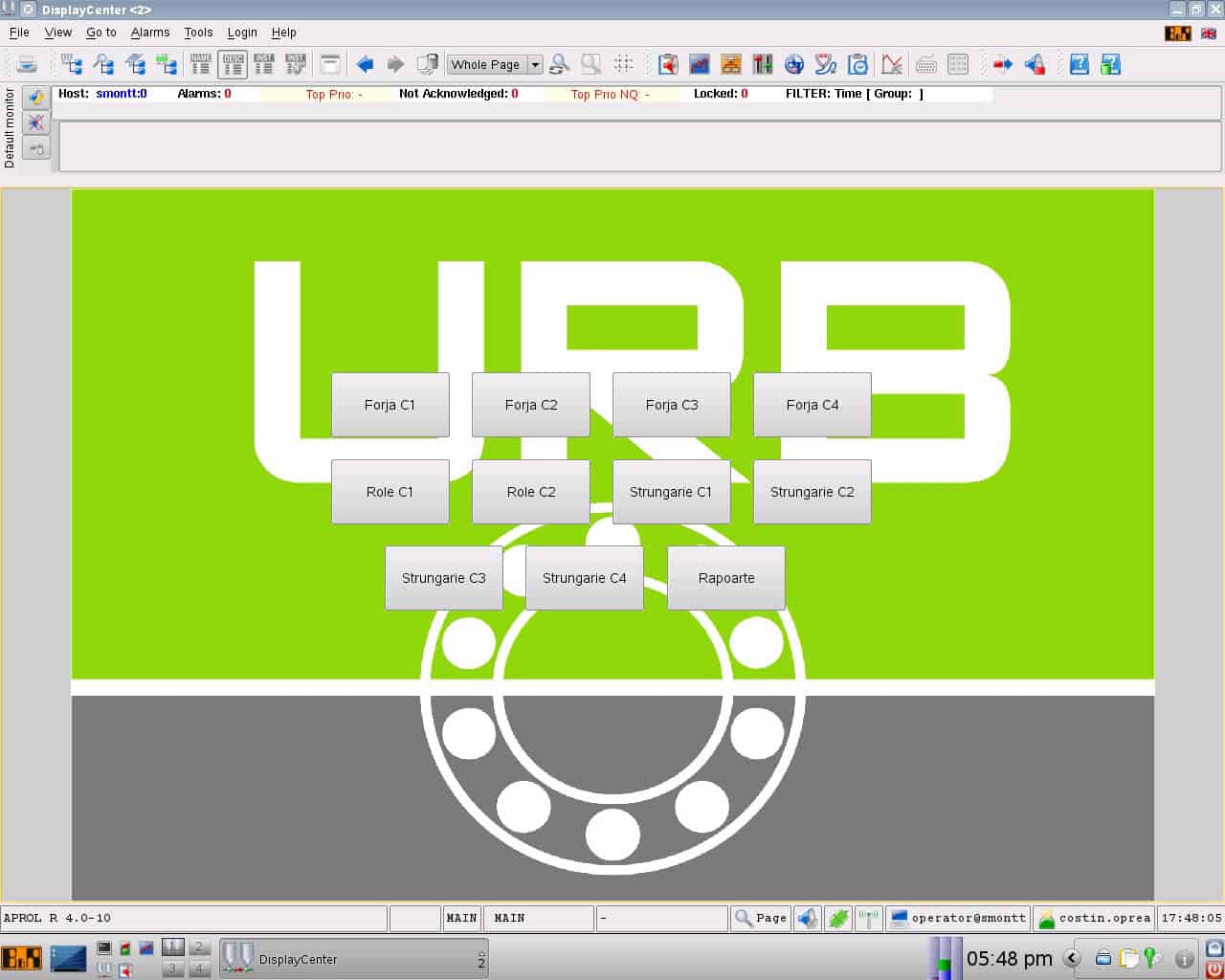The width and height of the screenshot is (1225, 980).
Task: Click the Strungarie C4 button
Action: coord(584,578)
